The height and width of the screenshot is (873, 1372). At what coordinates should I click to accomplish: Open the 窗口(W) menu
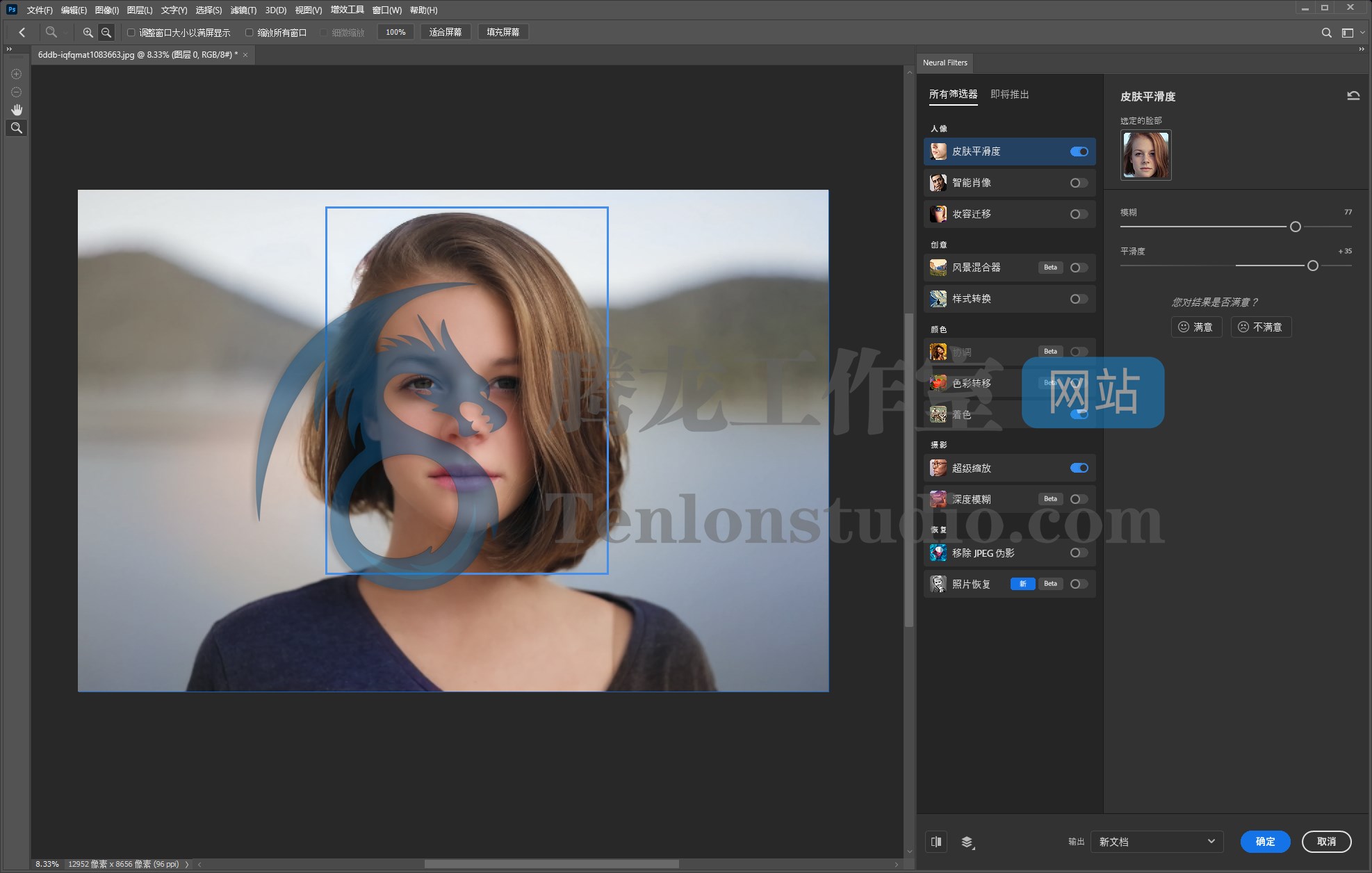click(x=386, y=10)
